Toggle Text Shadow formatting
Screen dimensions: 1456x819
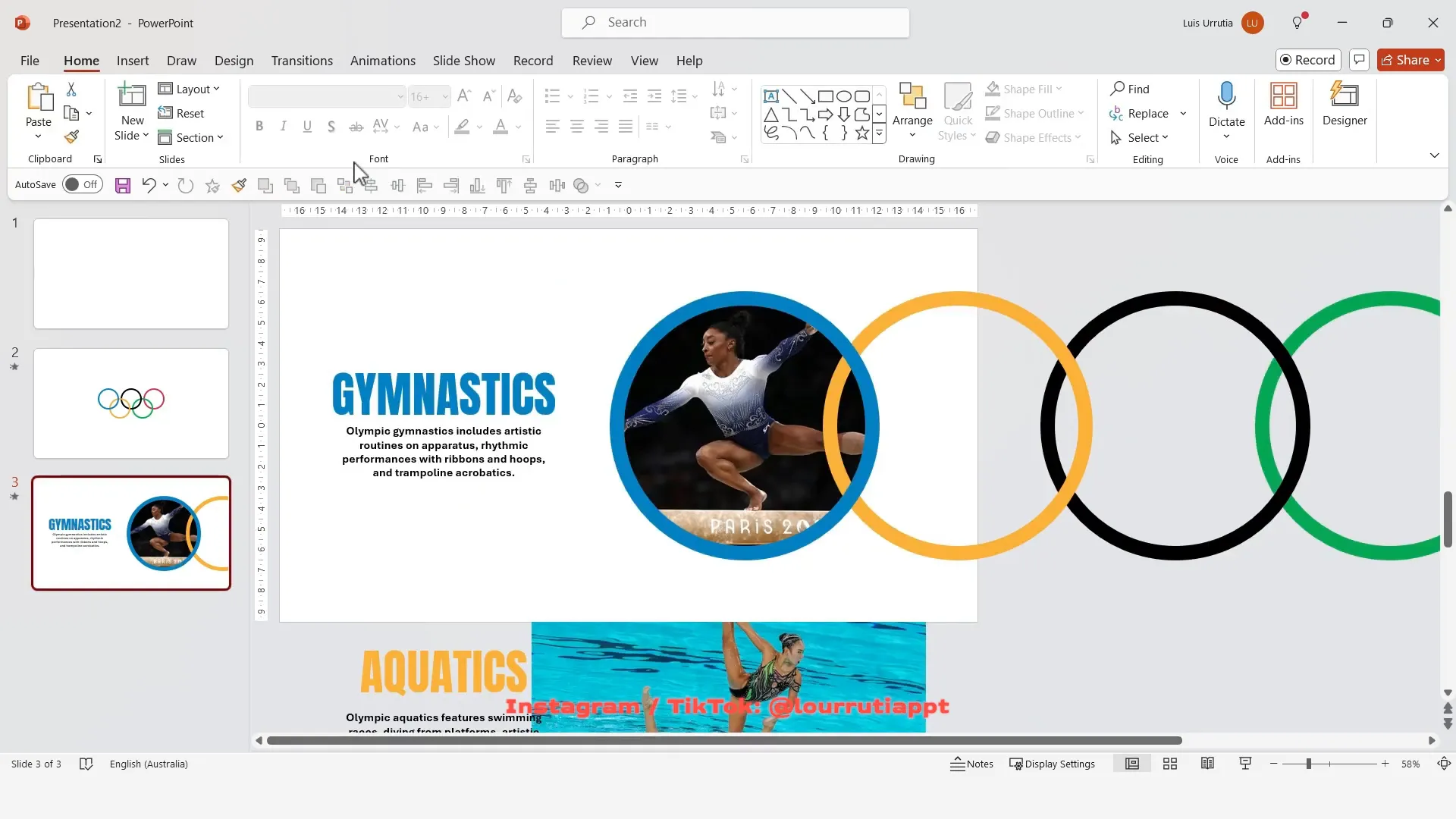(331, 127)
